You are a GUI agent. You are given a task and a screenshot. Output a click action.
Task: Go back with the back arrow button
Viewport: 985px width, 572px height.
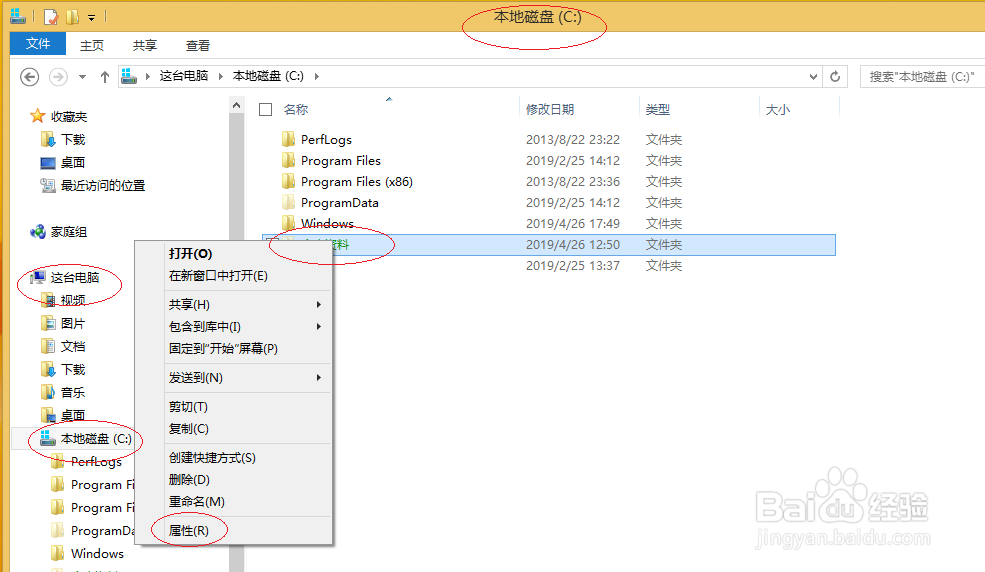pyautogui.click(x=30, y=77)
